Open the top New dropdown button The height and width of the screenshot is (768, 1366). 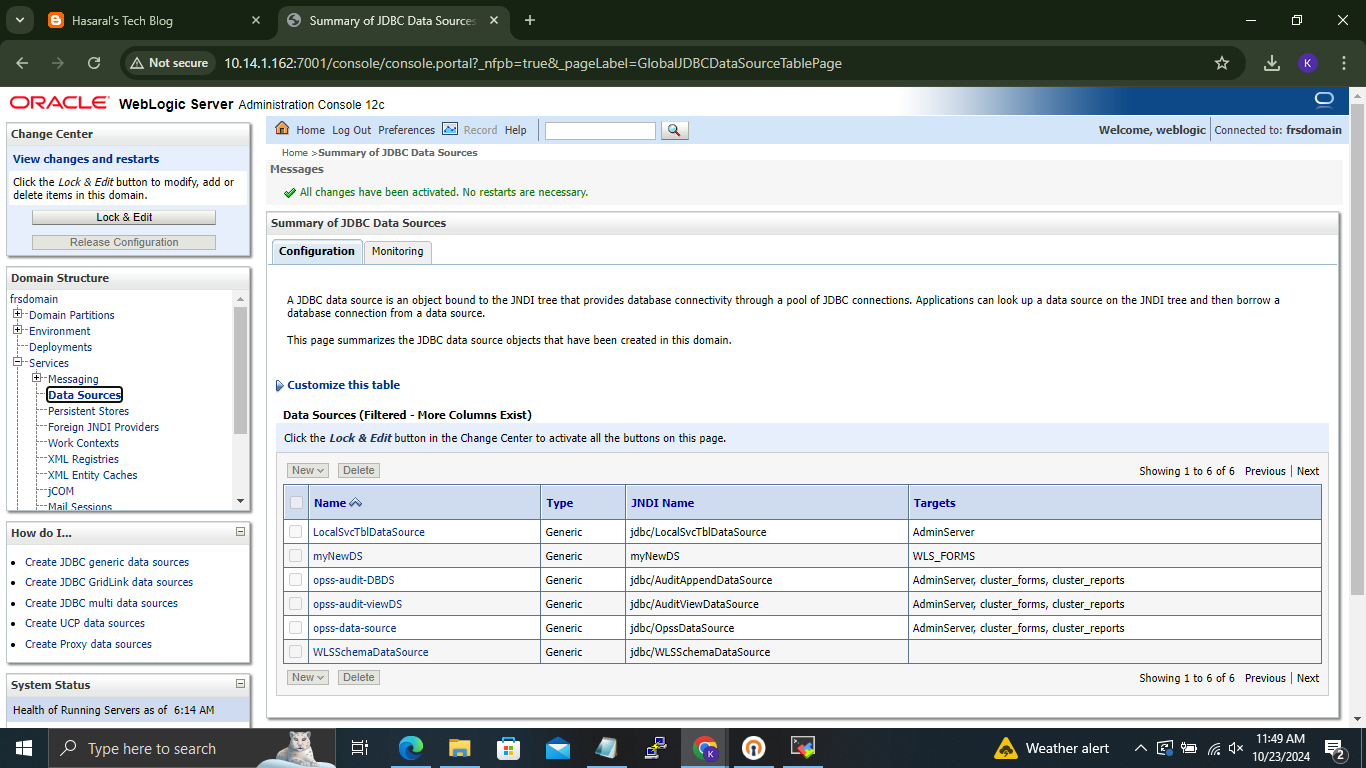[x=307, y=470]
